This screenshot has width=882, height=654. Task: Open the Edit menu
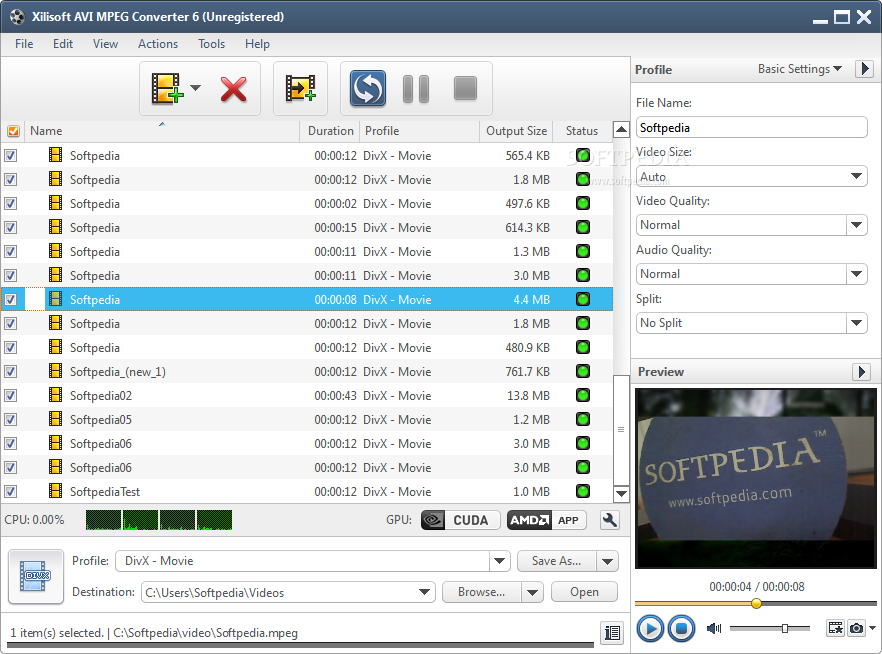(63, 44)
